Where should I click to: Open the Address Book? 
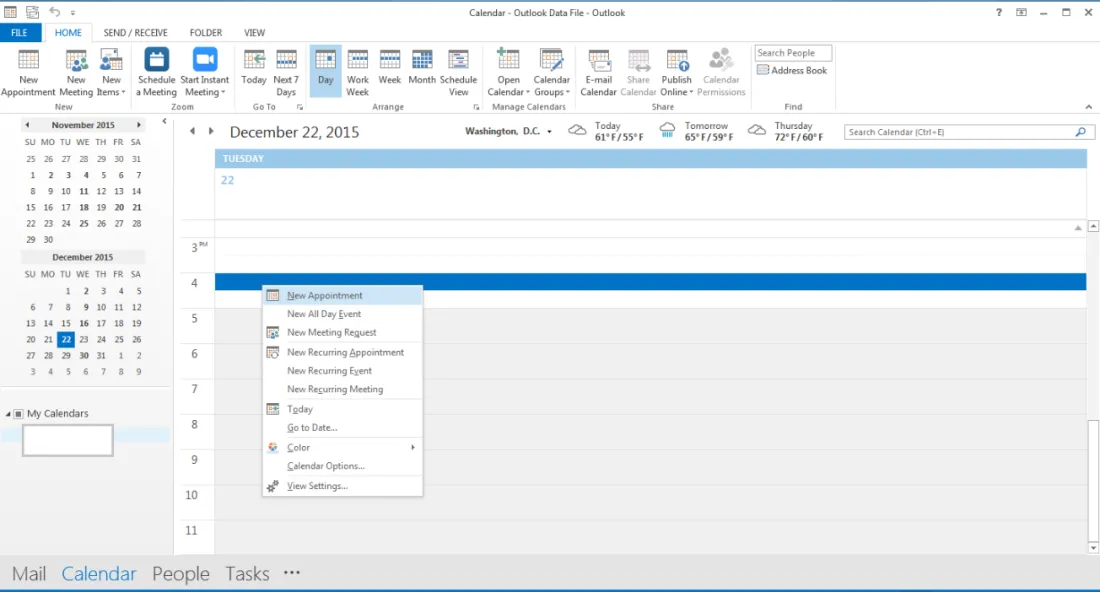pos(792,70)
